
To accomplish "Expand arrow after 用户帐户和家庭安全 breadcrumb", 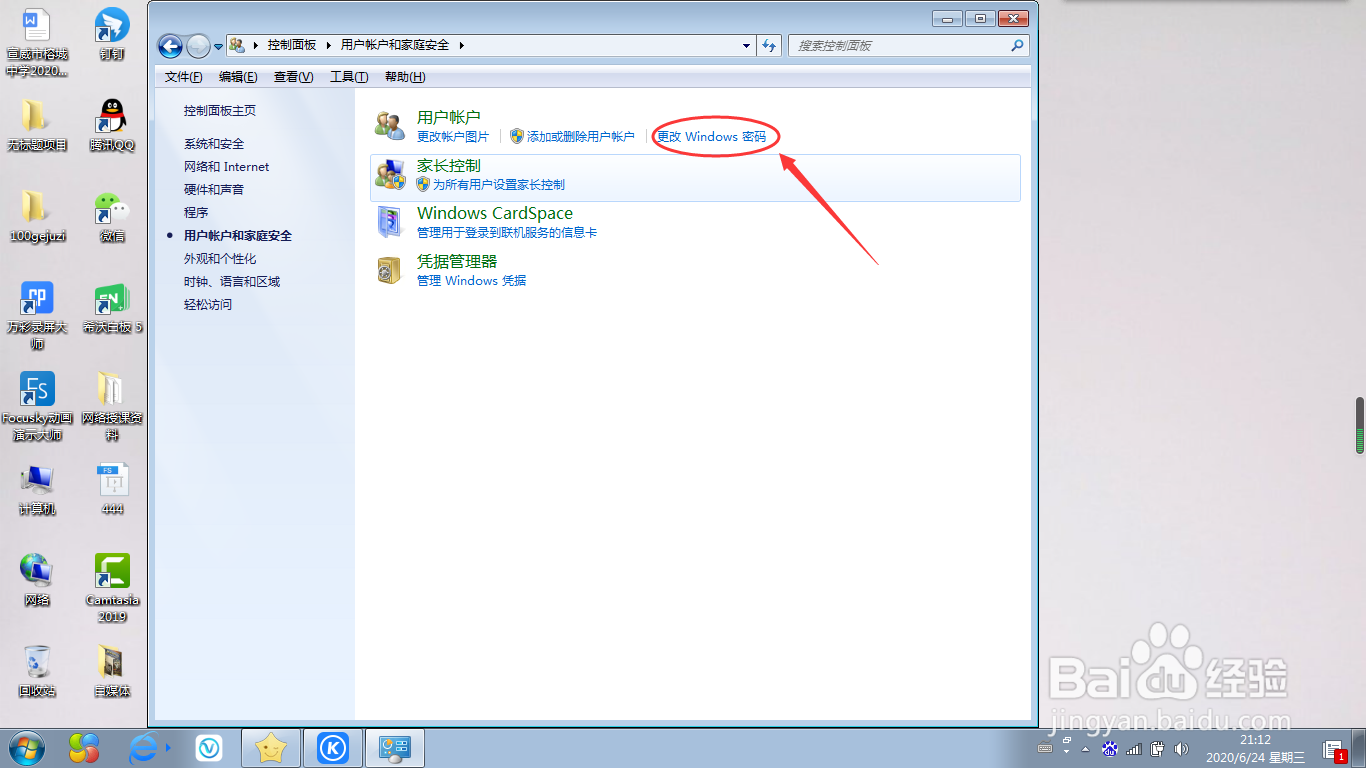I will [462, 46].
